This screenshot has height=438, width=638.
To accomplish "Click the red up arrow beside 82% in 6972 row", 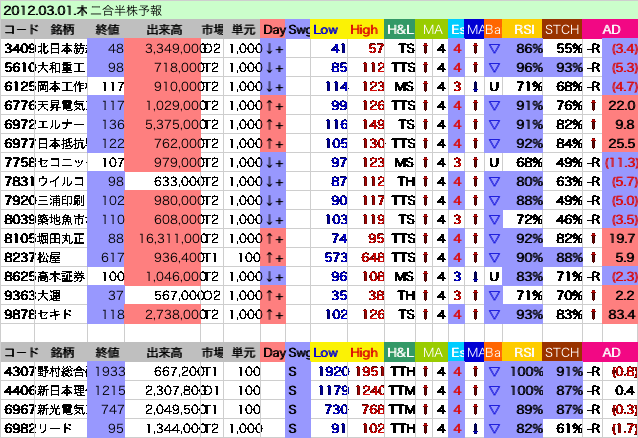I will pos(593,125).
